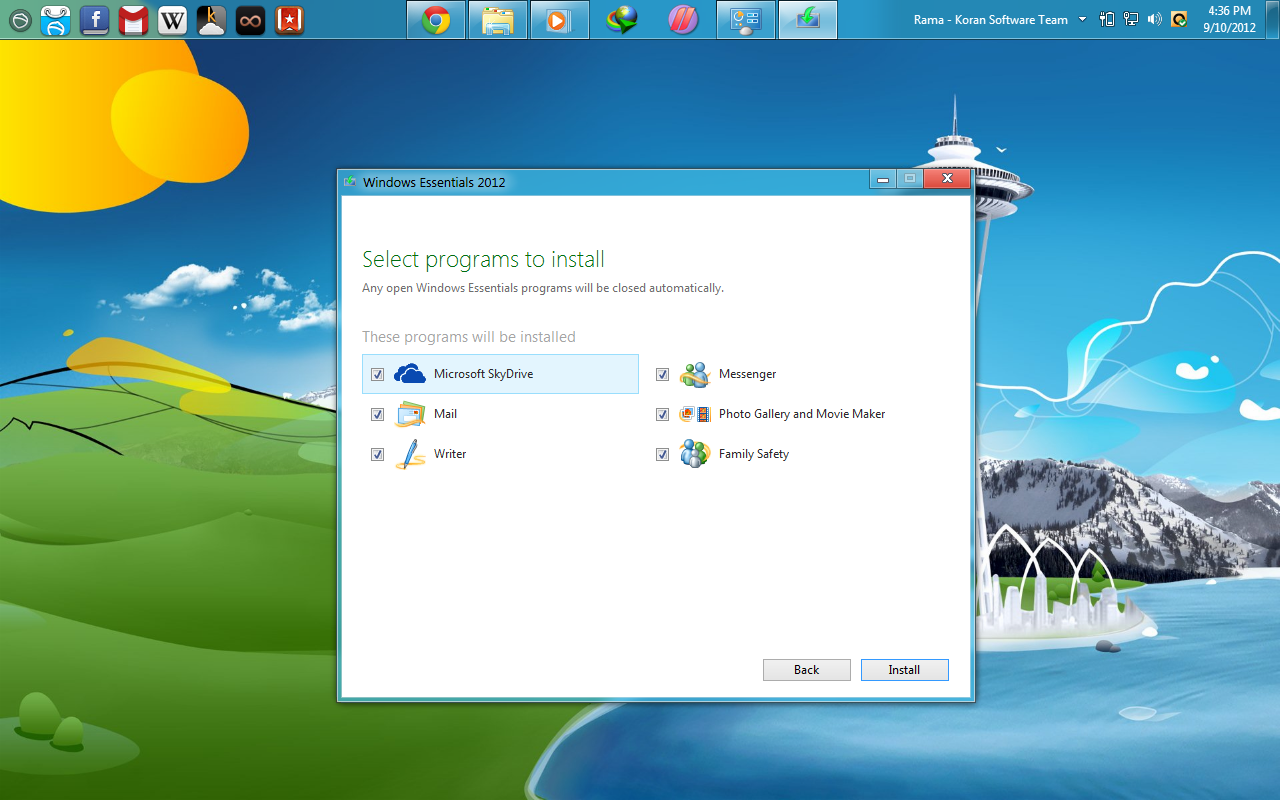This screenshot has width=1280, height=800.
Task: Expand the Rama - Koran Software Team dropdown
Action: pos(1081,18)
